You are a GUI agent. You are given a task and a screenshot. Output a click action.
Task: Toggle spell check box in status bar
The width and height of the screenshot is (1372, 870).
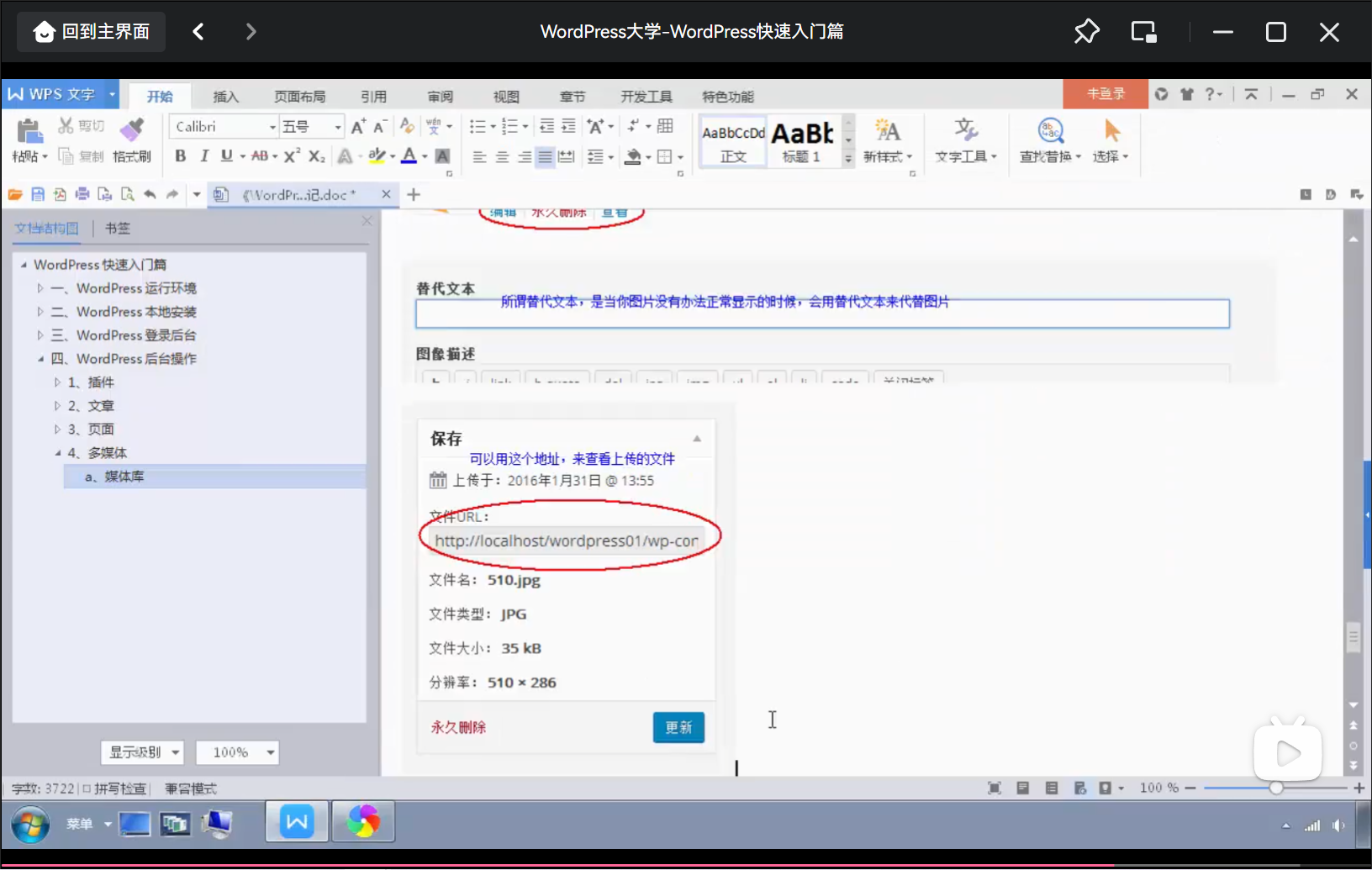pyautogui.click(x=87, y=788)
